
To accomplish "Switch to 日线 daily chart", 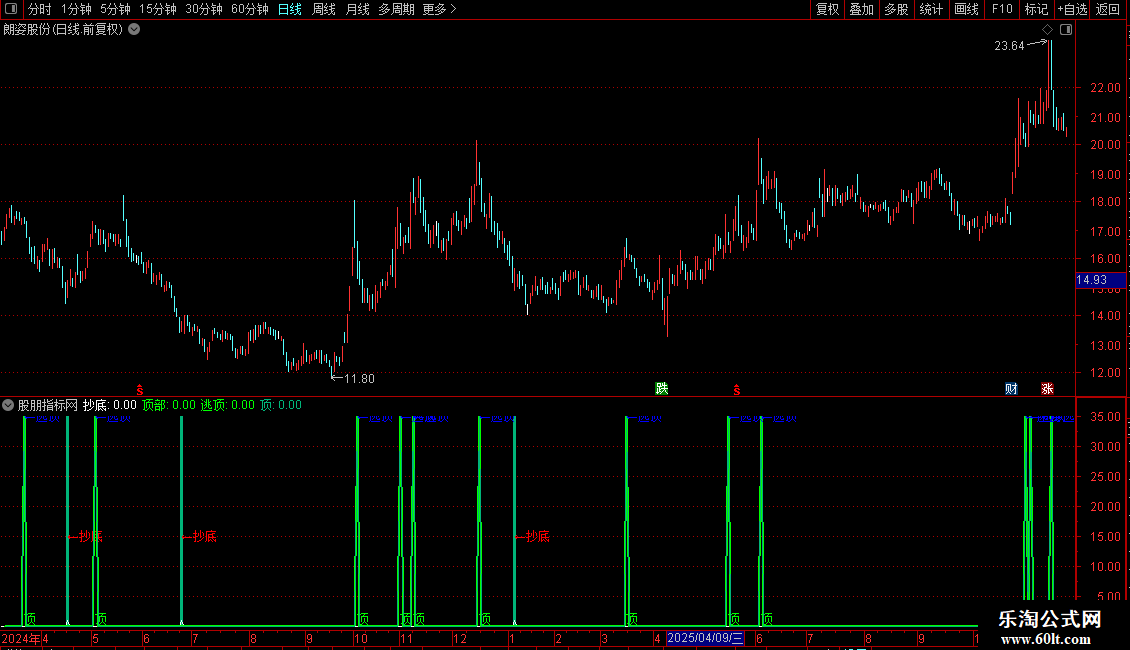I will pyautogui.click(x=290, y=9).
